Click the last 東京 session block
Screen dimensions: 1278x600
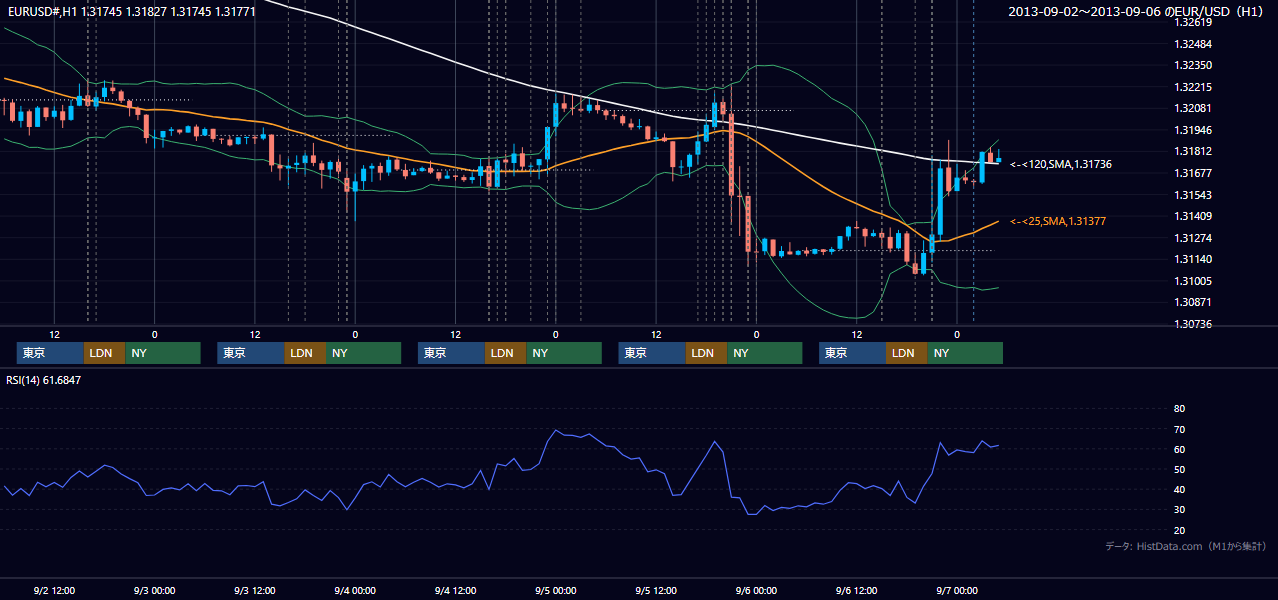tap(852, 353)
